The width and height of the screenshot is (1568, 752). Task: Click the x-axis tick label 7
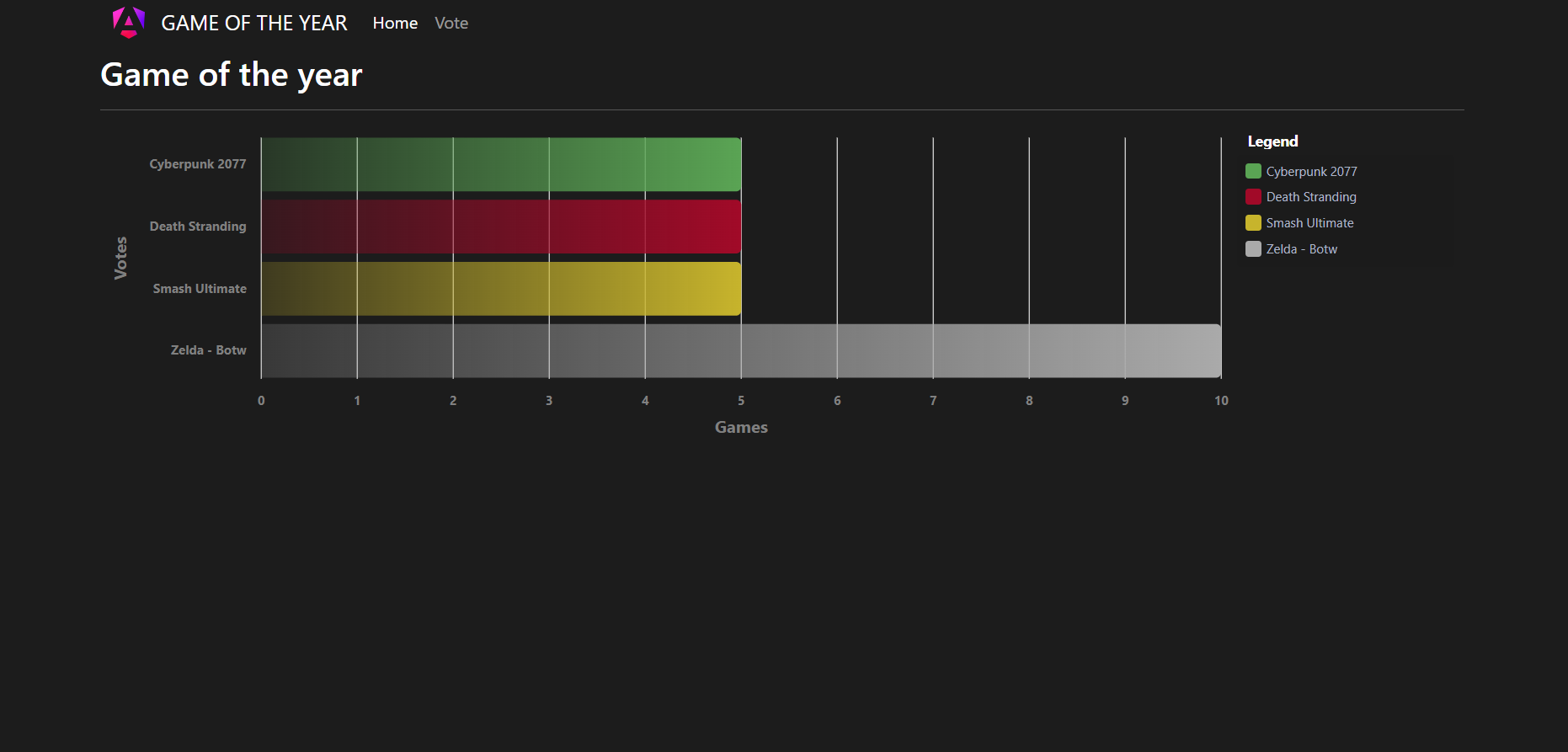933,401
